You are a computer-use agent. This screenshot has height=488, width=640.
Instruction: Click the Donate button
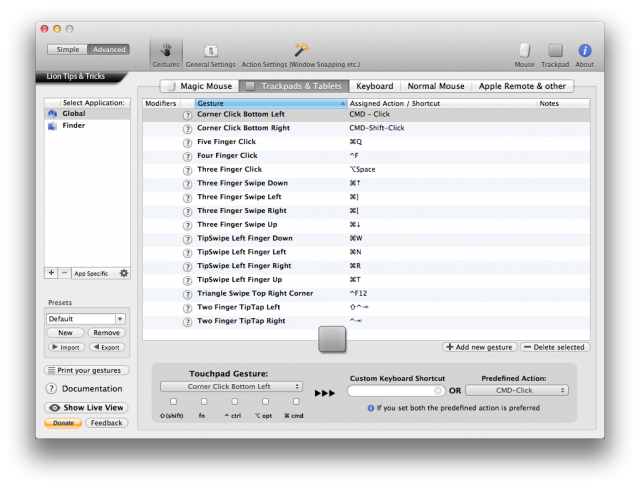tap(63, 423)
